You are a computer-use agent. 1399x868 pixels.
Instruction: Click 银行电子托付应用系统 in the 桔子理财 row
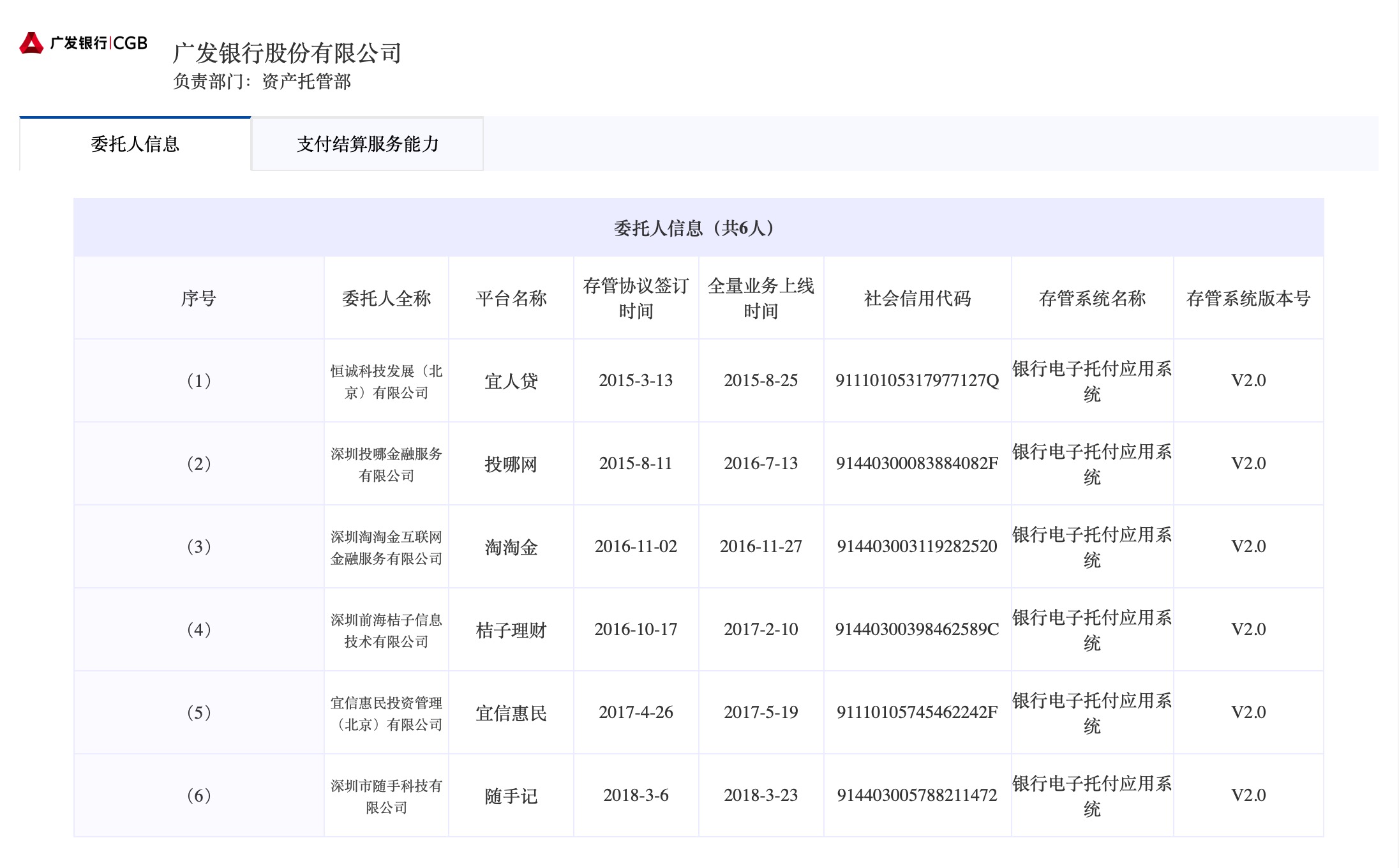[x=1092, y=630]
